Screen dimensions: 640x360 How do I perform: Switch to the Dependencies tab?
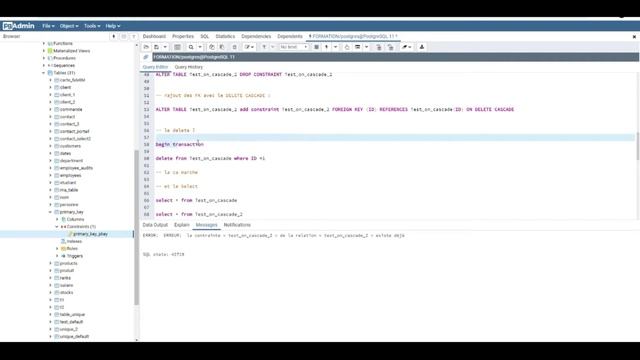pyautogui.click(x=256, y=36)
